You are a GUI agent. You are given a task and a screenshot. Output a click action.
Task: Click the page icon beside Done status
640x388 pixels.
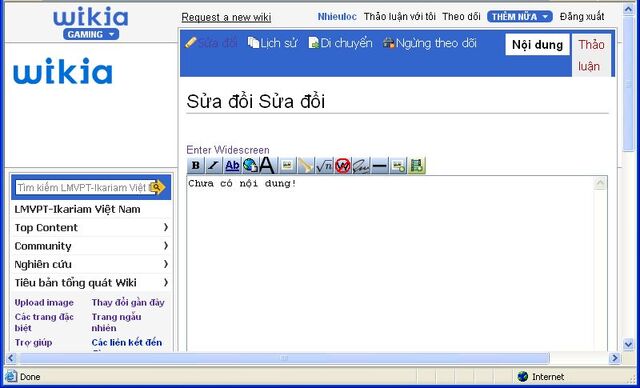pyautogui.click(x=11, y=376)
